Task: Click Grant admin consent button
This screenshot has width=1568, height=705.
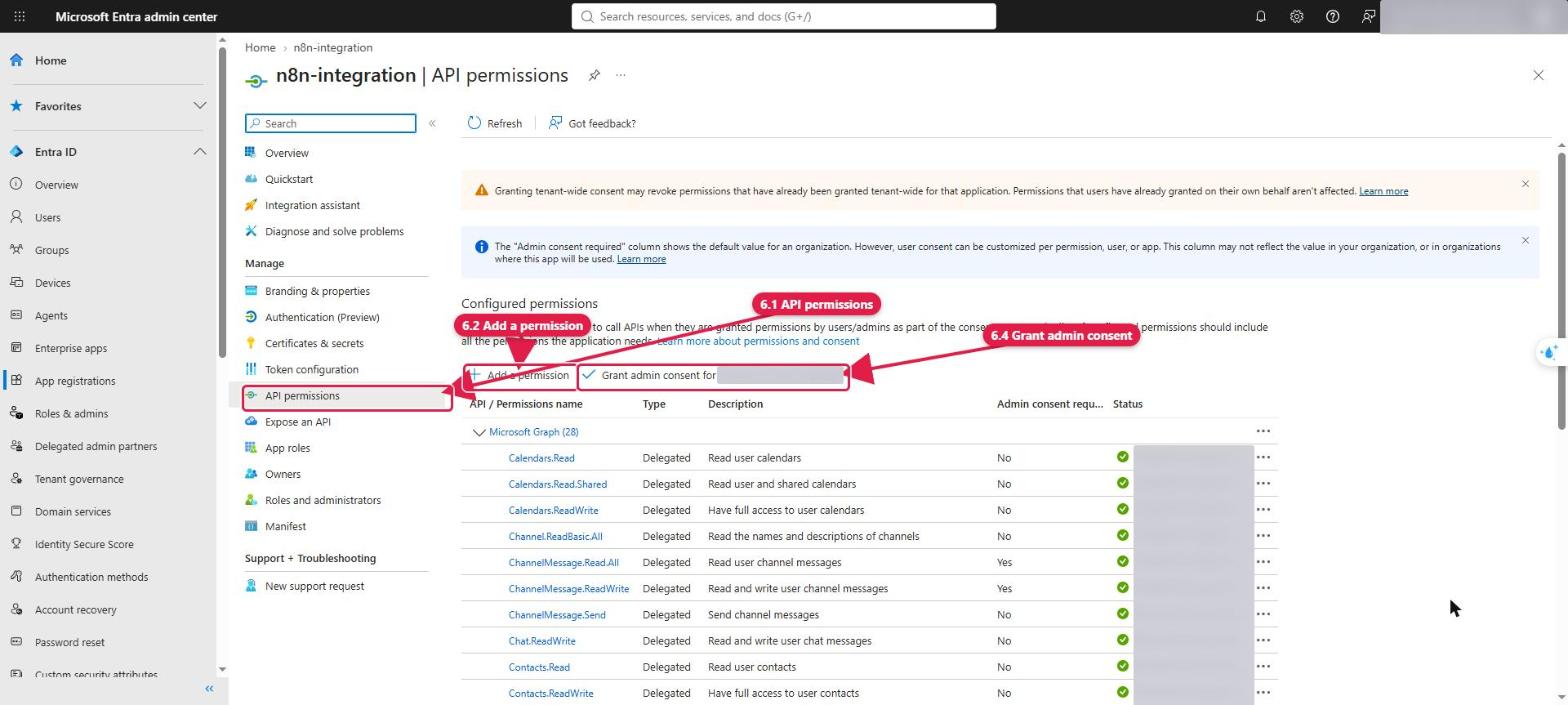Action: [714, 376]
